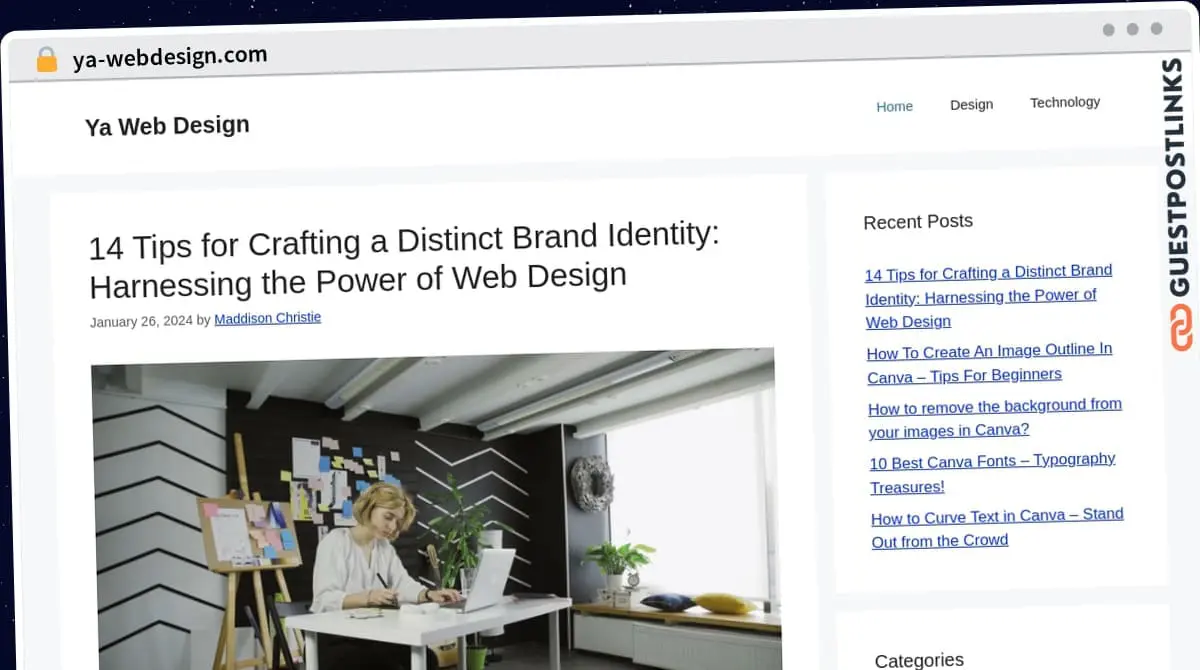1200x670 pixels.
Task: Open sidebar link for 14 Tips brand identity
Action: coord(987,296)
